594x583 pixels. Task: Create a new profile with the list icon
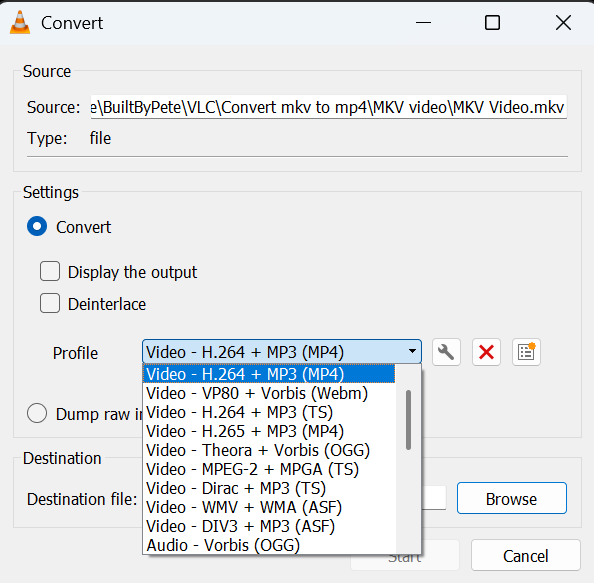tap(526, 352)
